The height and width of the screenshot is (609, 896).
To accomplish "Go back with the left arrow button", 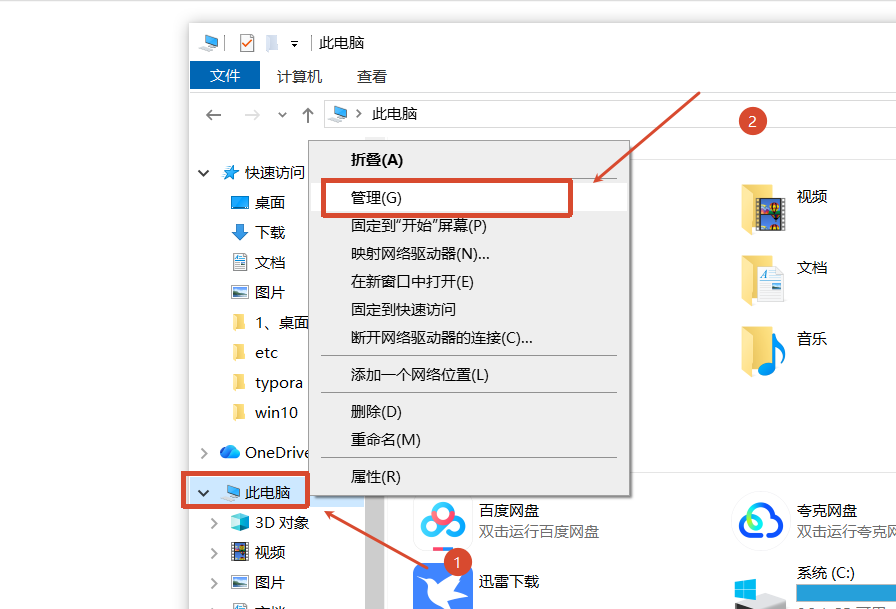I will (214, 115).
